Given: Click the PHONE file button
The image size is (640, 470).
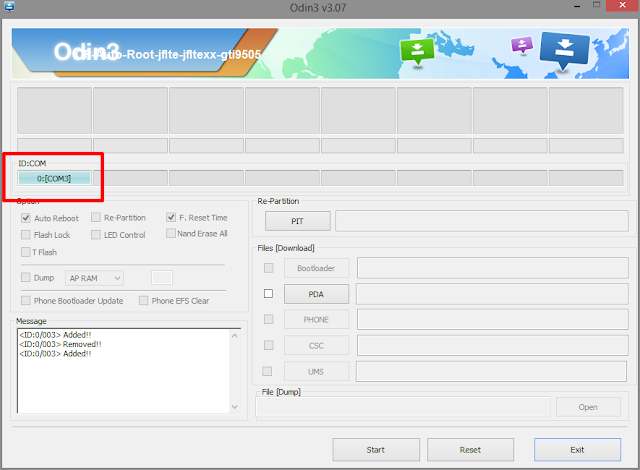Looking at the screenshot, I should pos(316,319).
